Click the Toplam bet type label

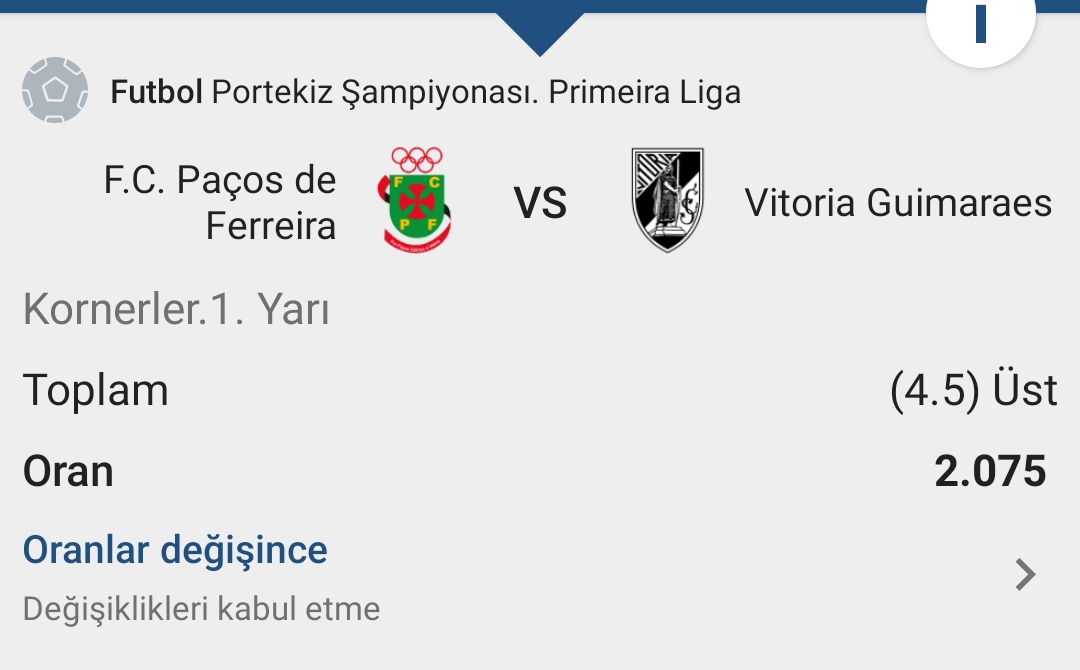[x=96, y=391]
